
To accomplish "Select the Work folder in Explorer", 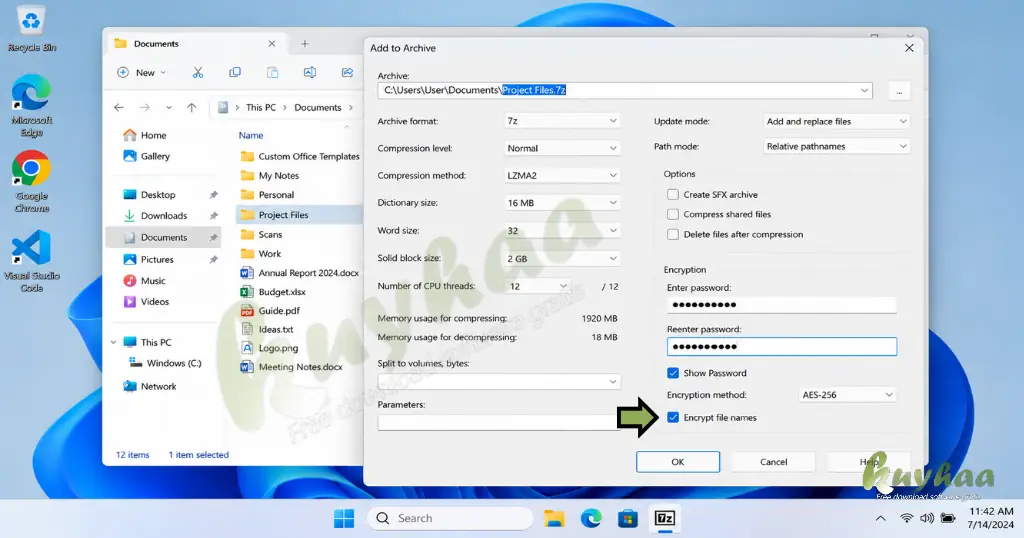I will point(261,253).
